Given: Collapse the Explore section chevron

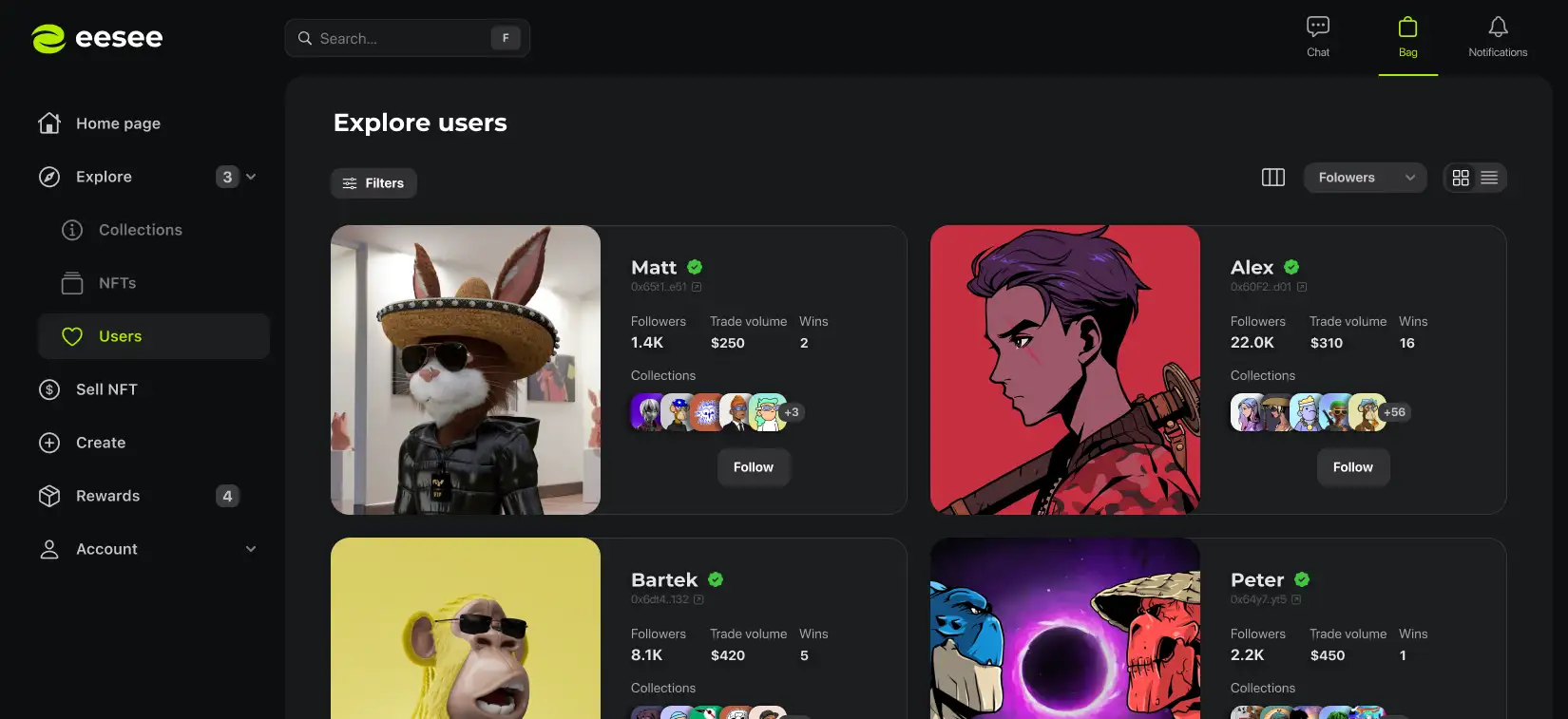Looking at the screenshot, I should [251, 177].
